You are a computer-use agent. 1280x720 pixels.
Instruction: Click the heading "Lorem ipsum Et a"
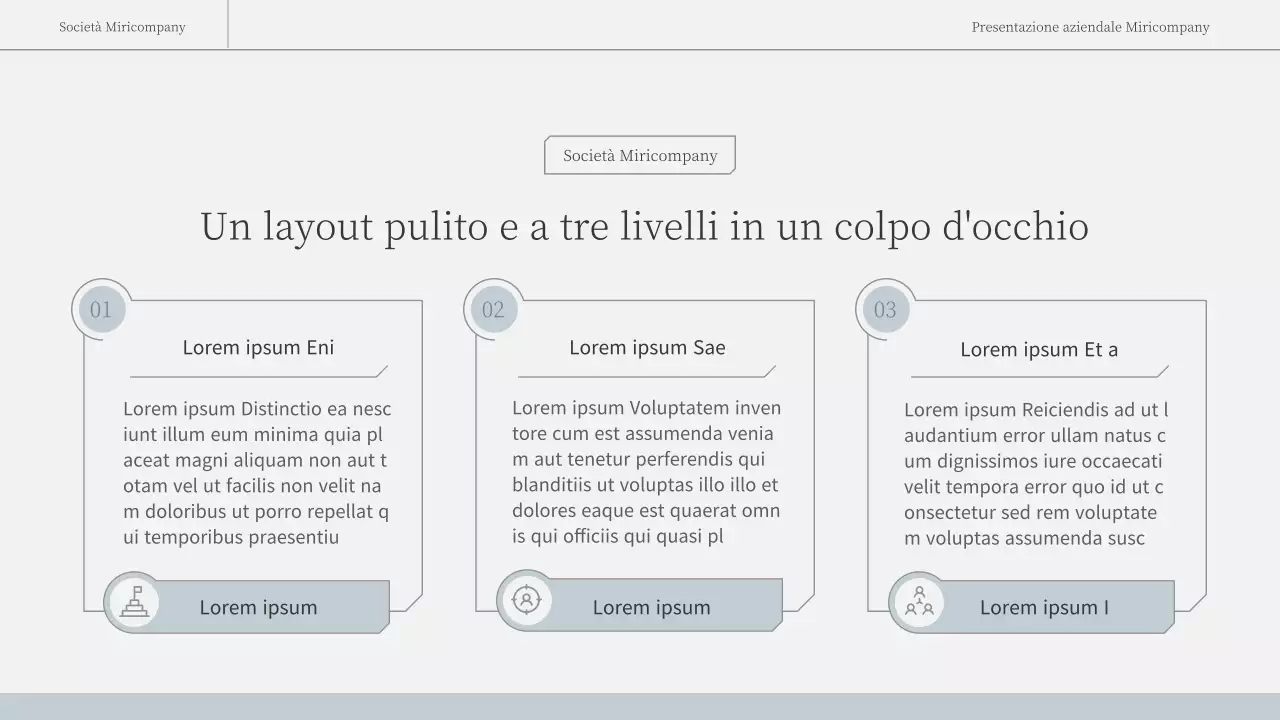(1040, 349)
